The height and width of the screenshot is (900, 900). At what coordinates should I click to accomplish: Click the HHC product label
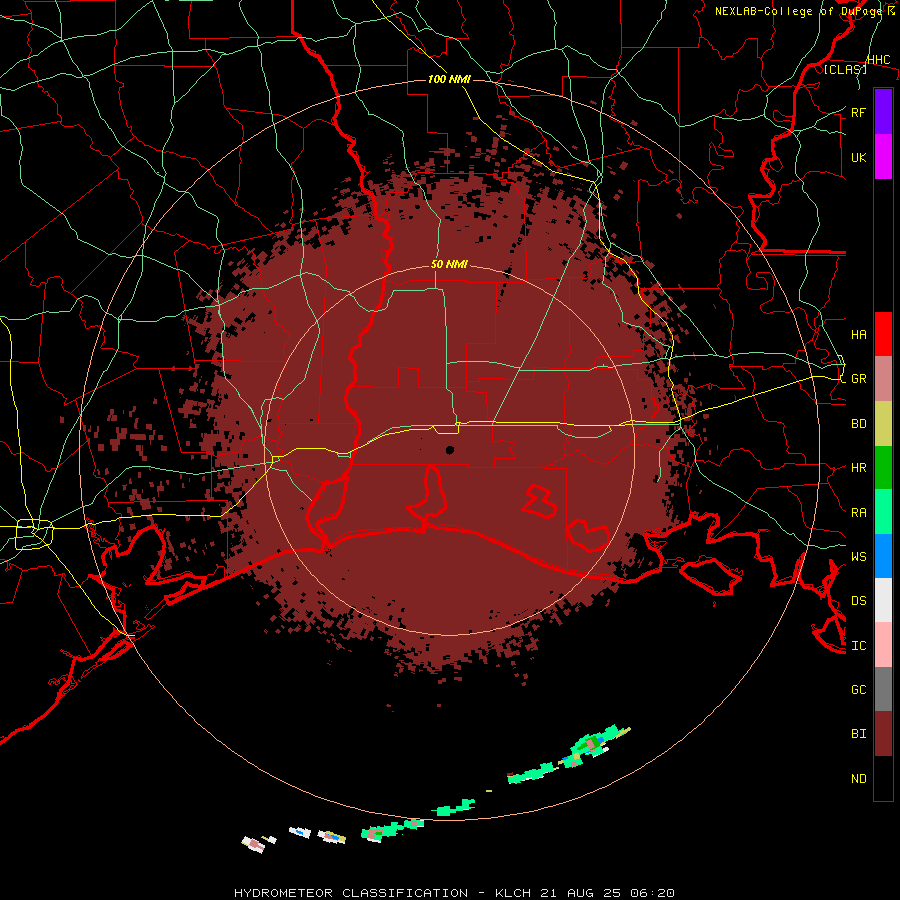(878, 60)
